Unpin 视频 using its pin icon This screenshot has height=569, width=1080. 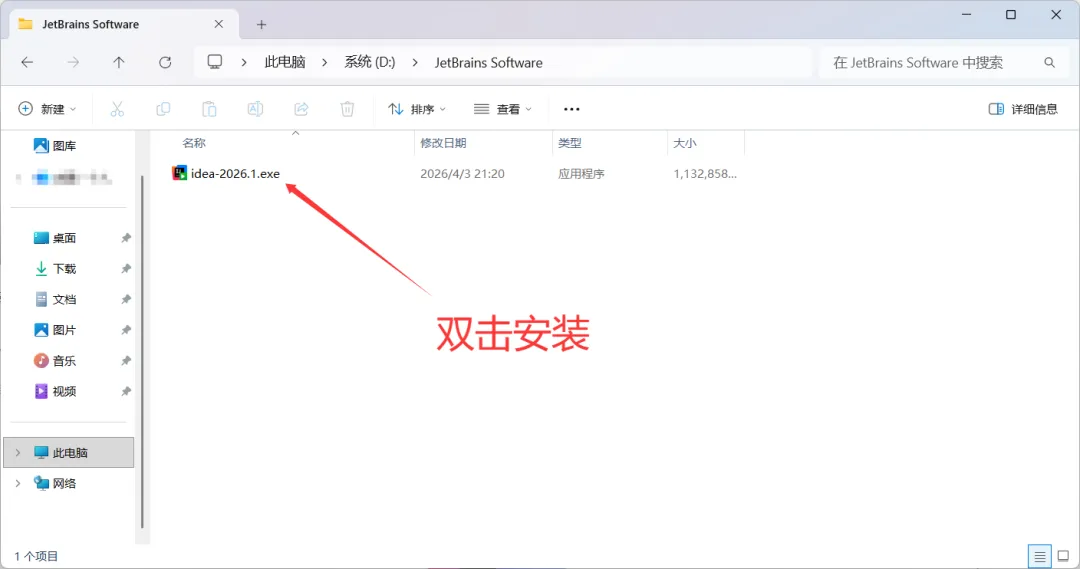[x=126, y=391]
